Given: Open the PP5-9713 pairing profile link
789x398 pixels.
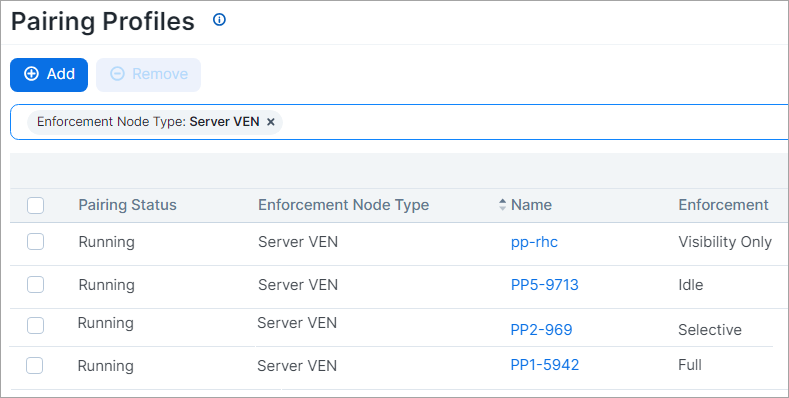Looking at the screenshot, I should pos(544,285).
